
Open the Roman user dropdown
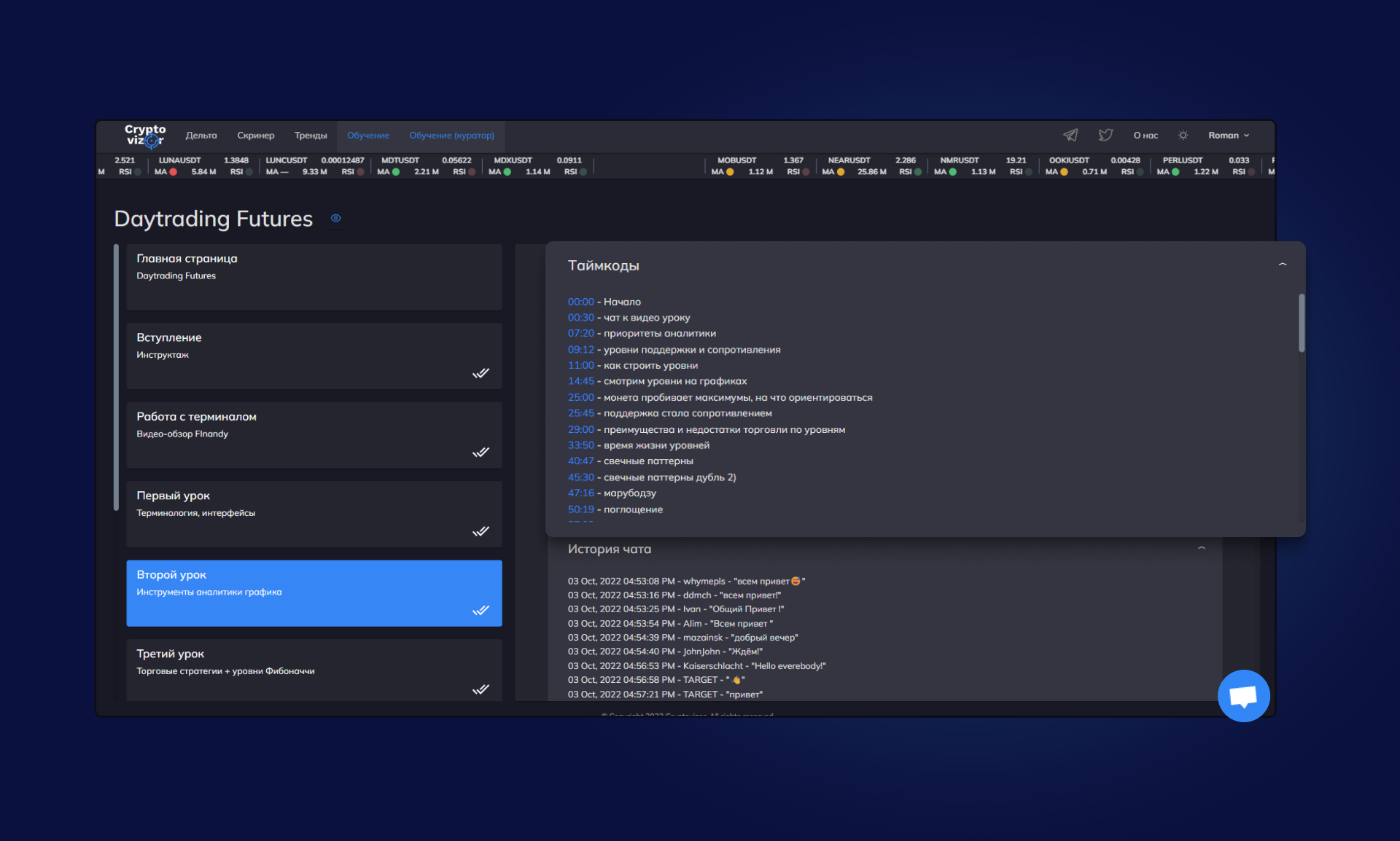(1229, 135)
